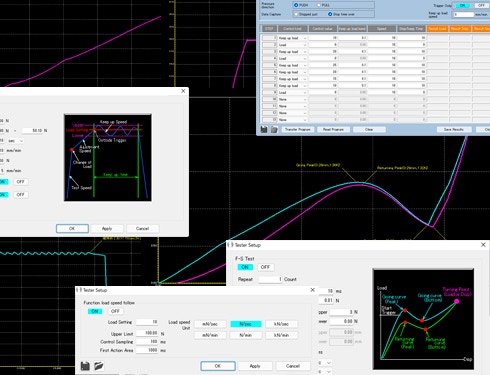Image resolution: width=490 pixels, height=375 pixels.
Task: Select the PULL pressure direction radio button
Action: 319,5
